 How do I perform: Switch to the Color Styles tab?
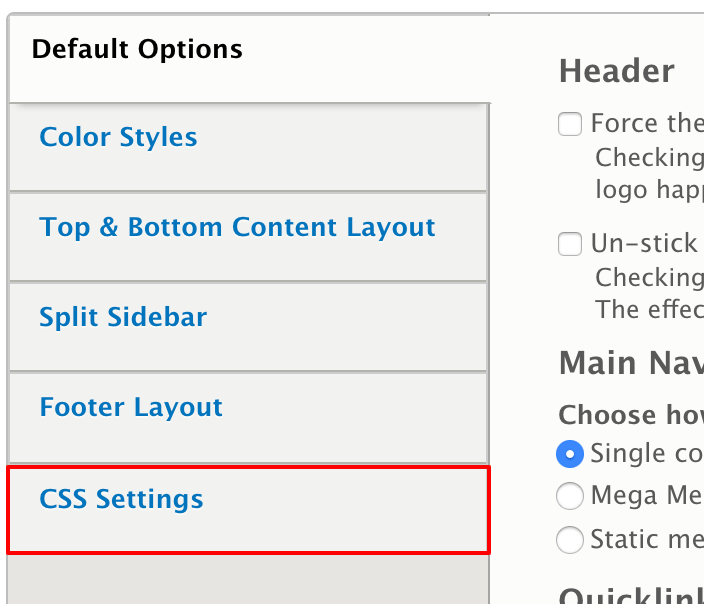pyautogui.click(x=118, y=137)
